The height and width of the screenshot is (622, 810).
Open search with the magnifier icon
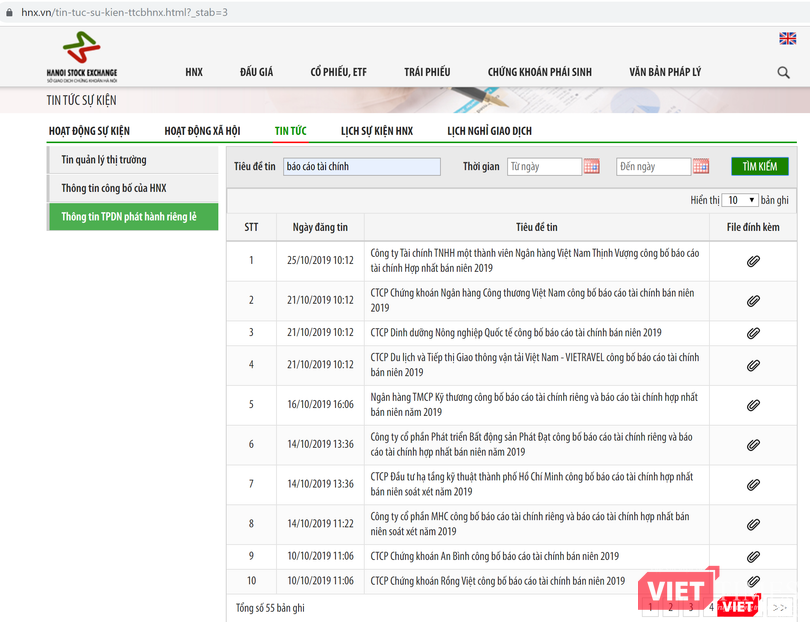[783, 73]
